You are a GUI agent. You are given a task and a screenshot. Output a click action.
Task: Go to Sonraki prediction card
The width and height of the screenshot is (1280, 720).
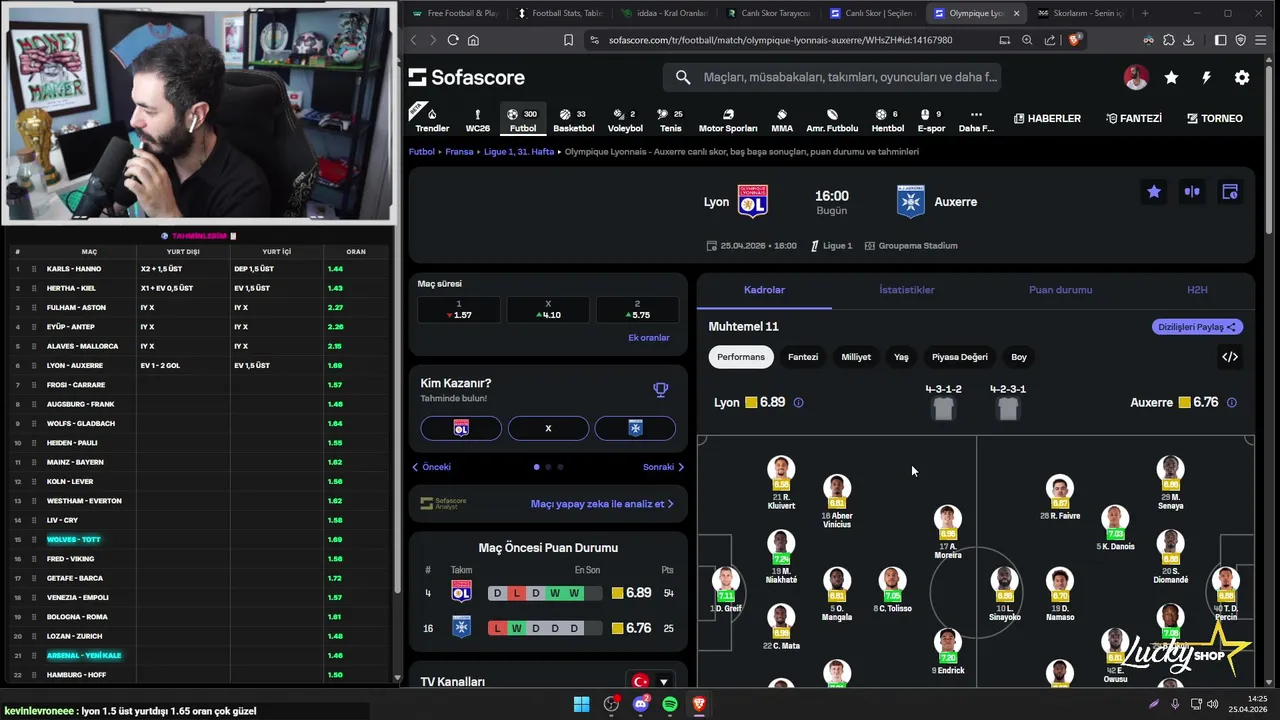(x=663, y=467)
